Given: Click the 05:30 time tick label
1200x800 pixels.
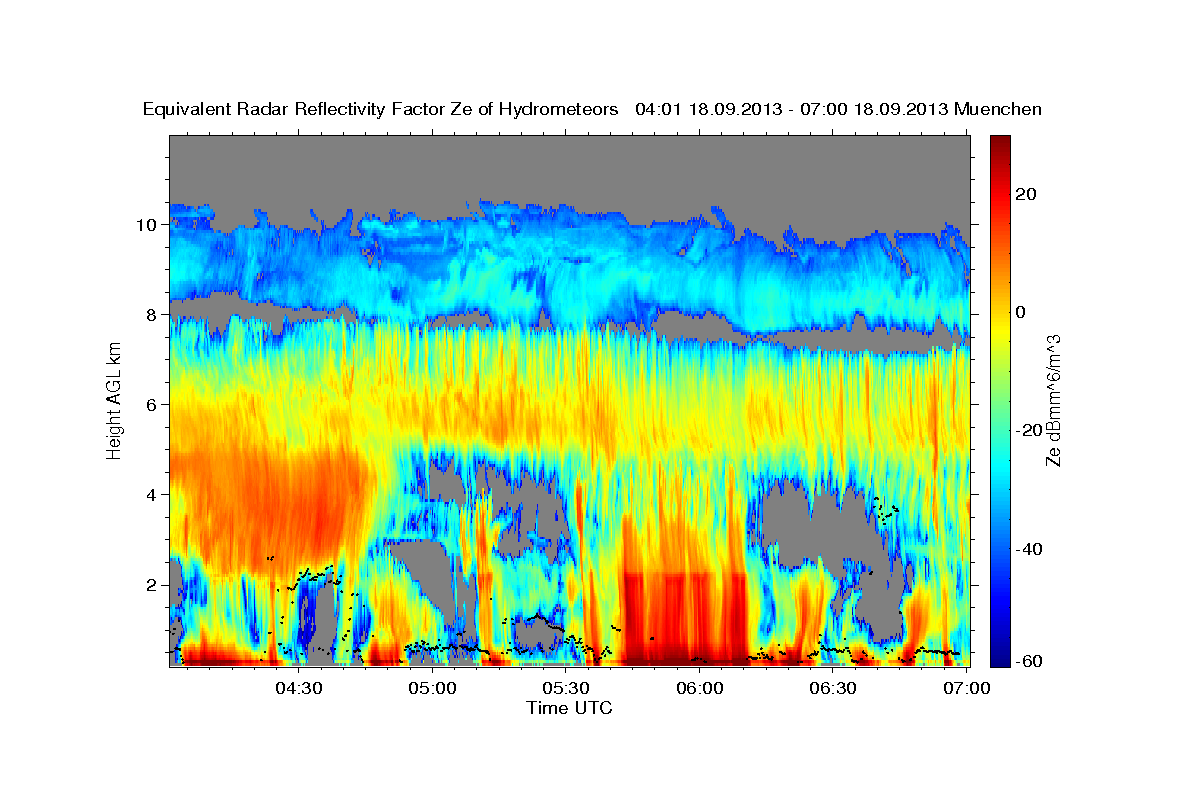Looking at the screenshot, I should (566, 688).
